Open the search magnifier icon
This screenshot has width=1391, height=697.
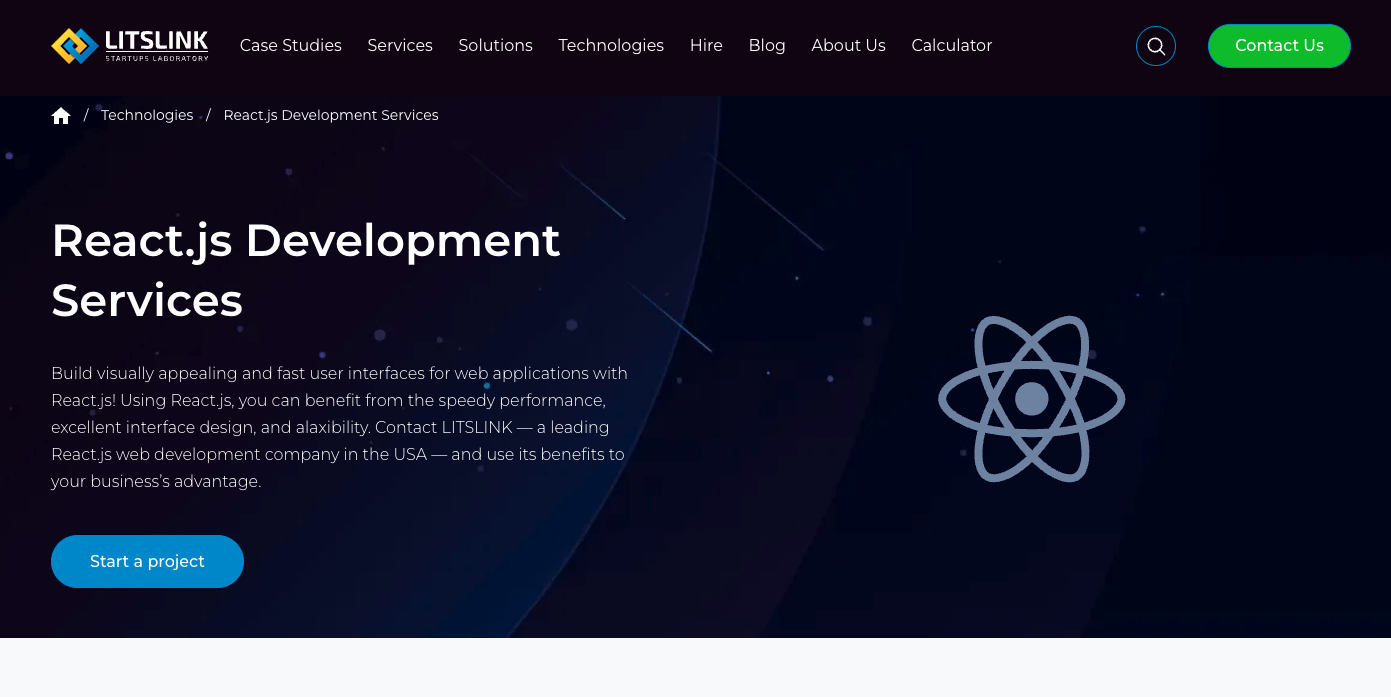(1156, 46)
